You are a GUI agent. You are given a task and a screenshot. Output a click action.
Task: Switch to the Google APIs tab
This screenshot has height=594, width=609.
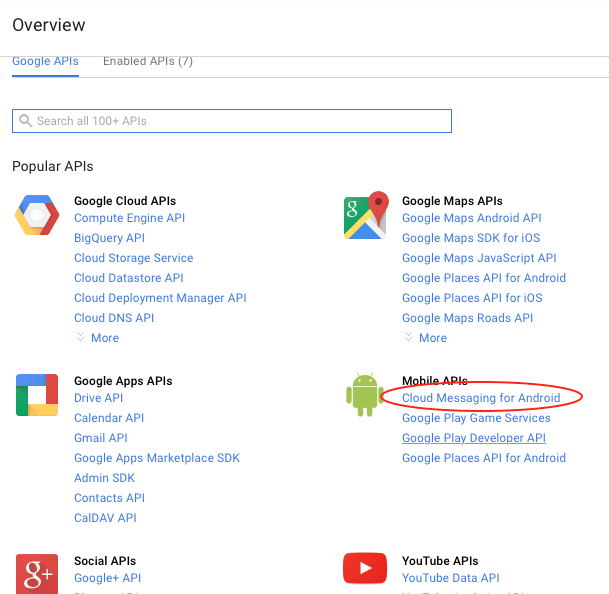(x=45, y=61)
